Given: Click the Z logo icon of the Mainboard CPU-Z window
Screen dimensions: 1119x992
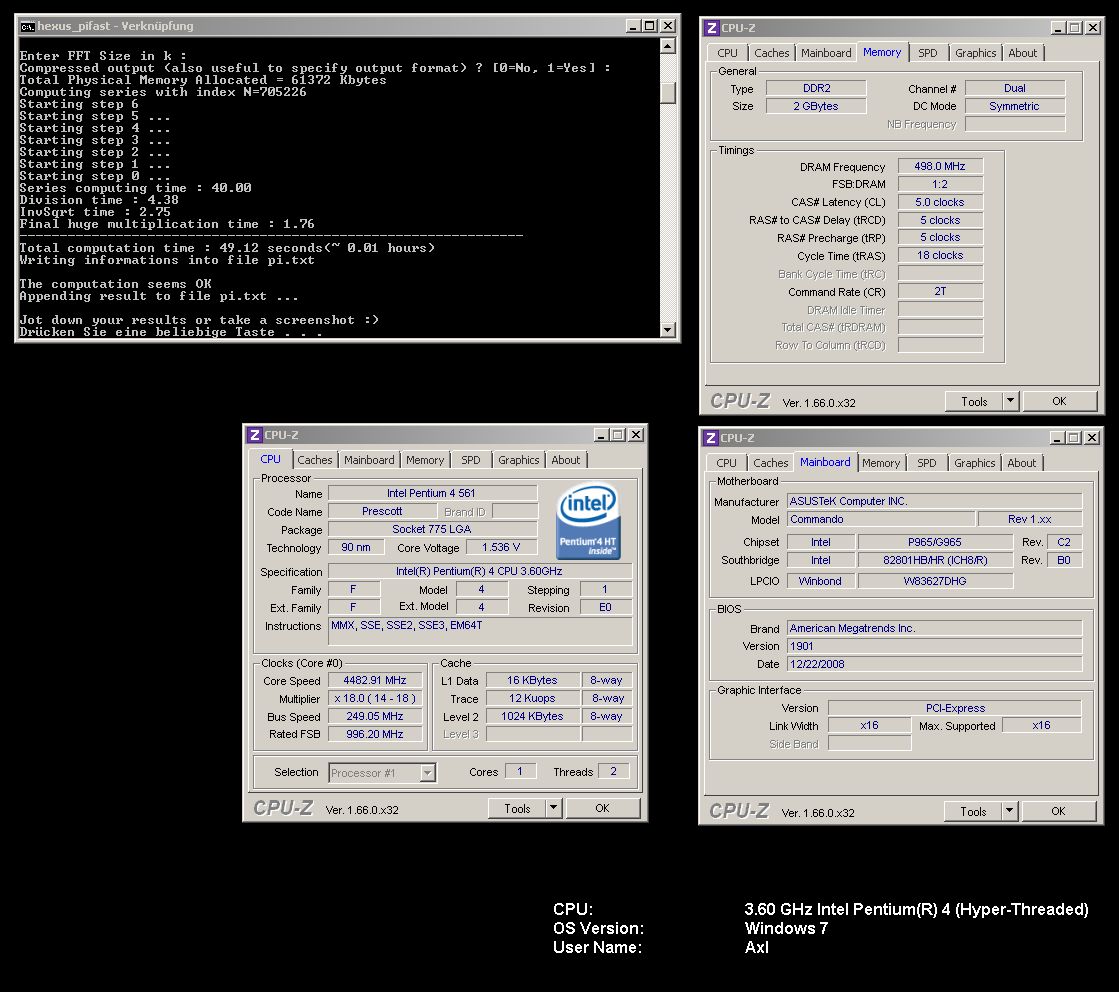Looking at the screenshot, I should coord(711,437).
